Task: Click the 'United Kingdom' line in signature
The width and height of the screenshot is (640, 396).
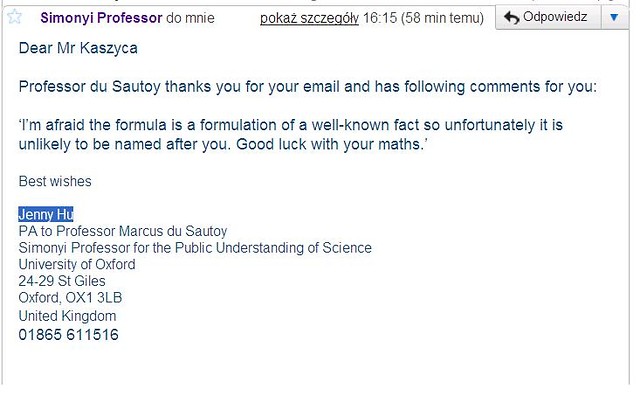Action: [67, 316]
